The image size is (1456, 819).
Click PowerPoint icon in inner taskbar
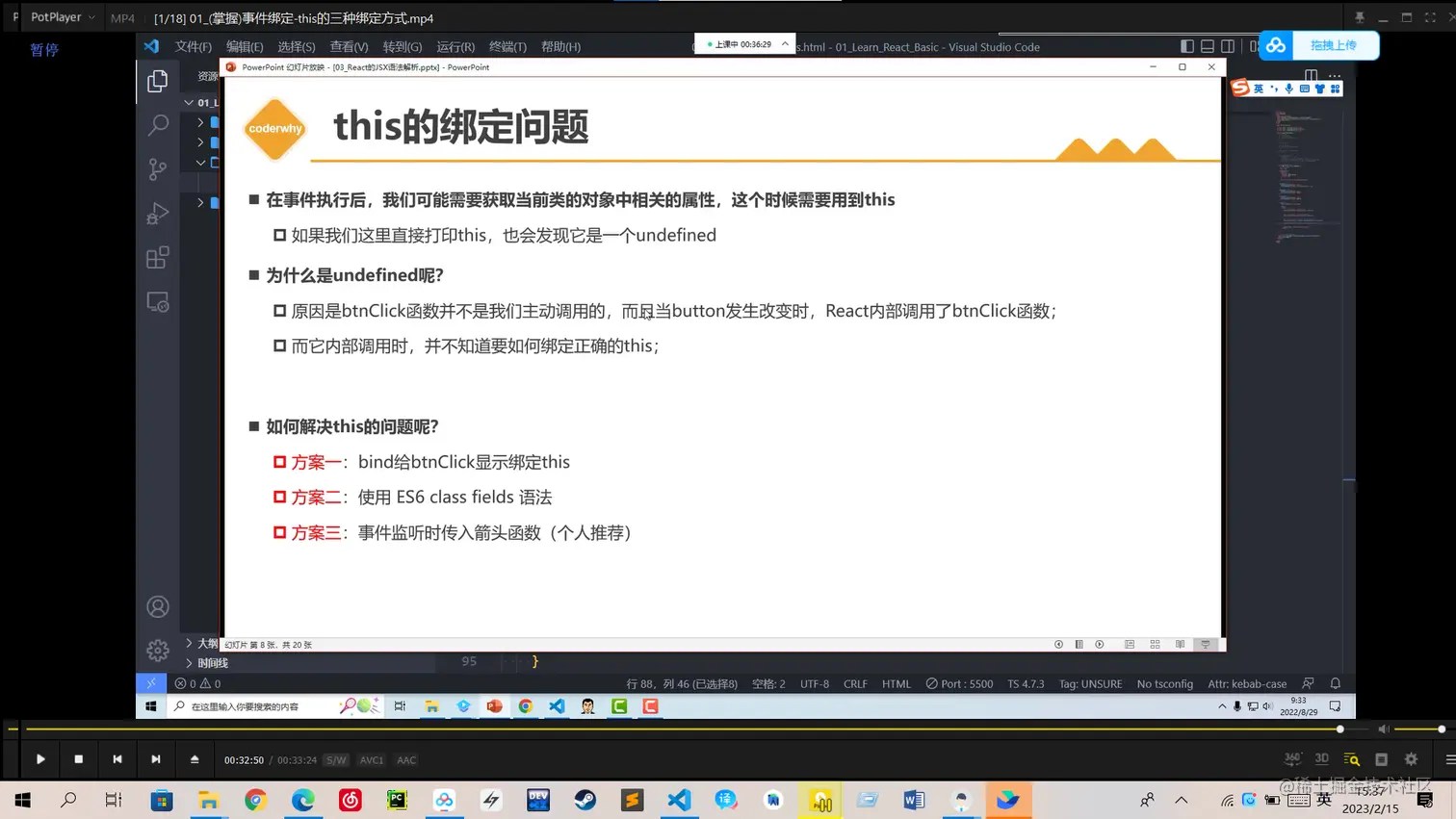tap(494, 706)
